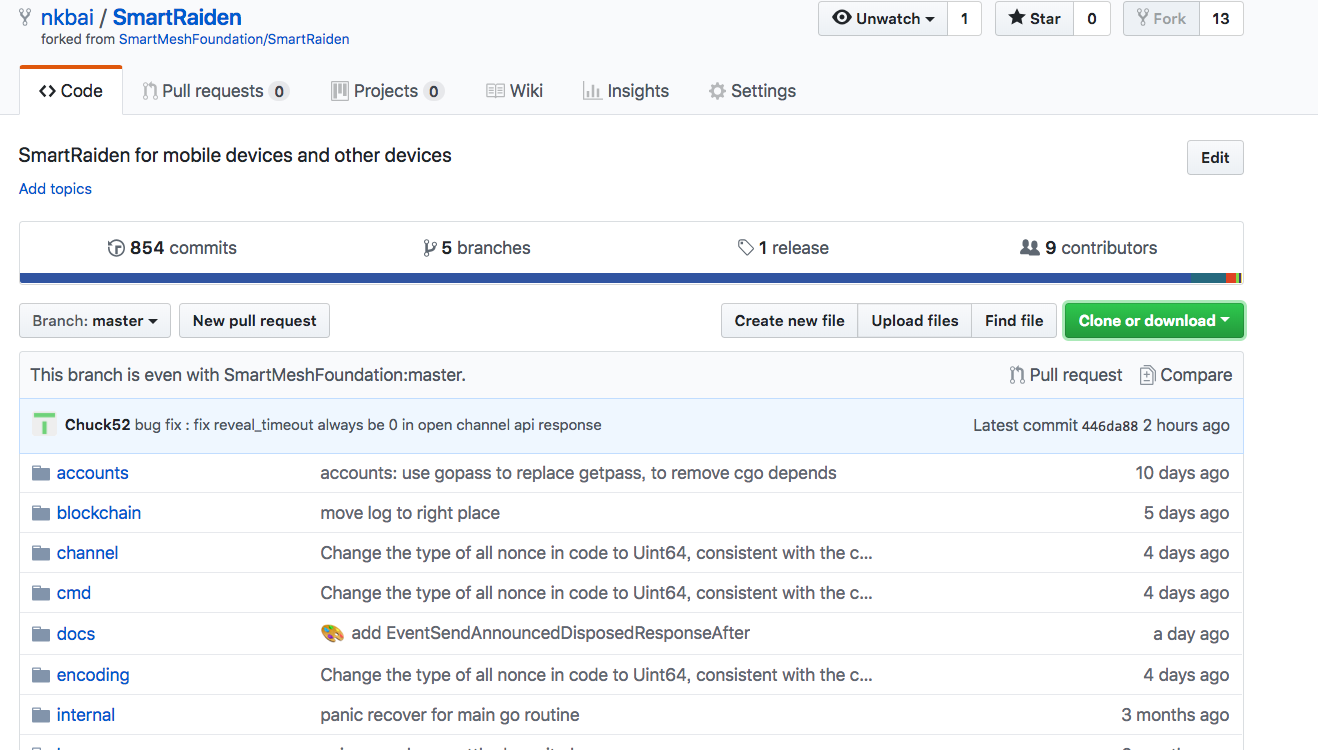Click the Wiki book icon

tap(495, 91)
